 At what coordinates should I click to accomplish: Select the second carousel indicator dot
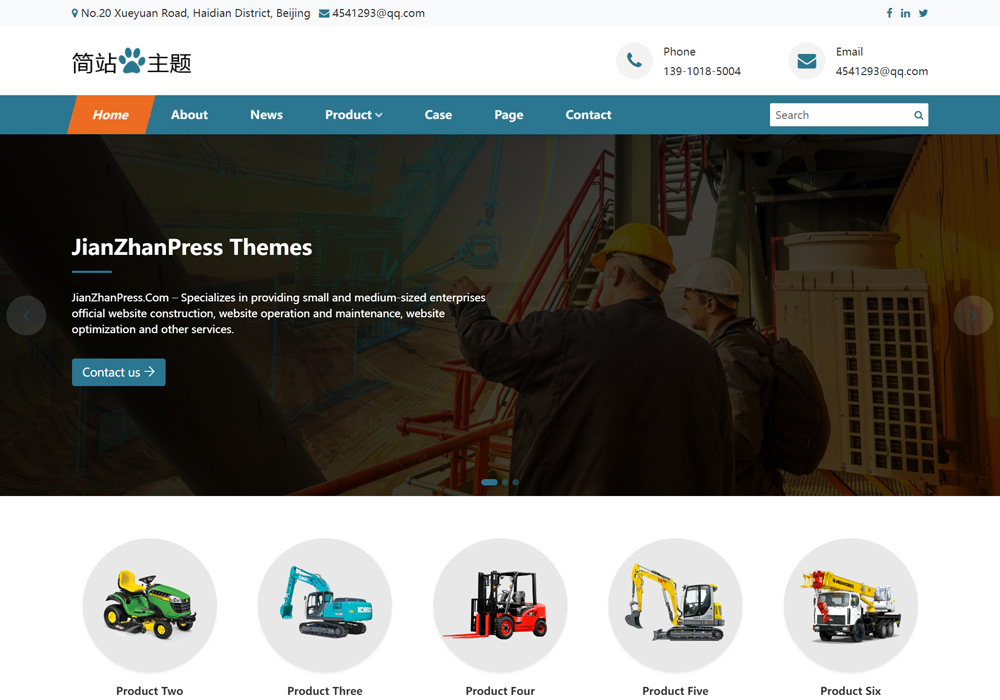point(505,482)
